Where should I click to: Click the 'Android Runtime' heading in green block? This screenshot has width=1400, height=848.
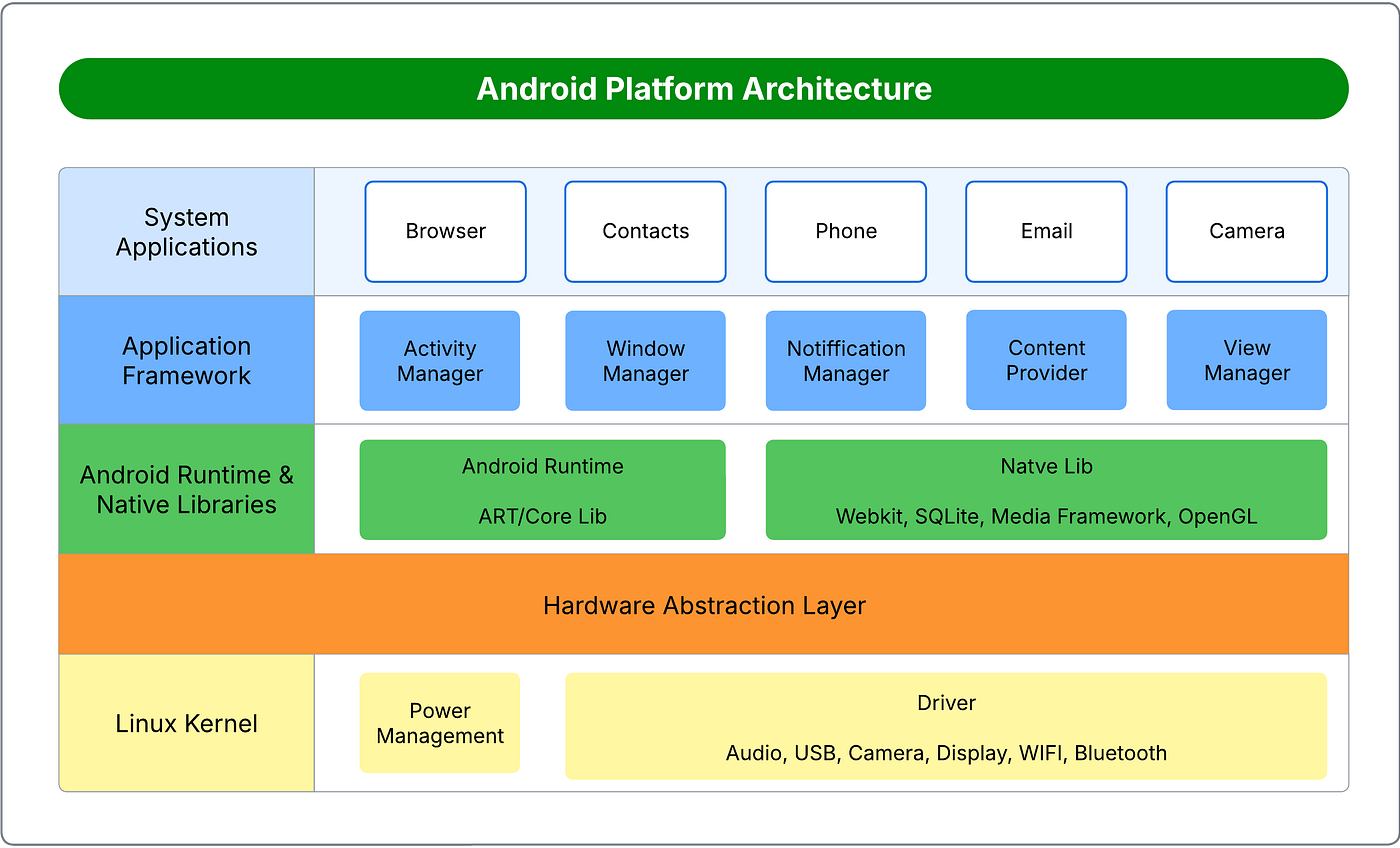point(543,466)
